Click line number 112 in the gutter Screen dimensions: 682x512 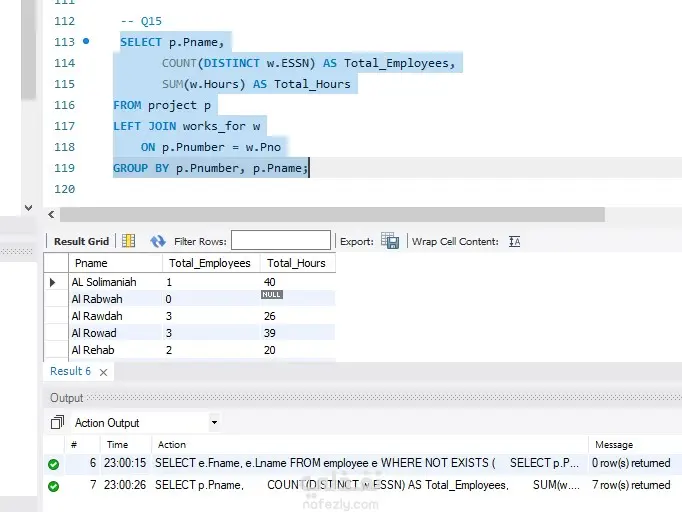64,21
